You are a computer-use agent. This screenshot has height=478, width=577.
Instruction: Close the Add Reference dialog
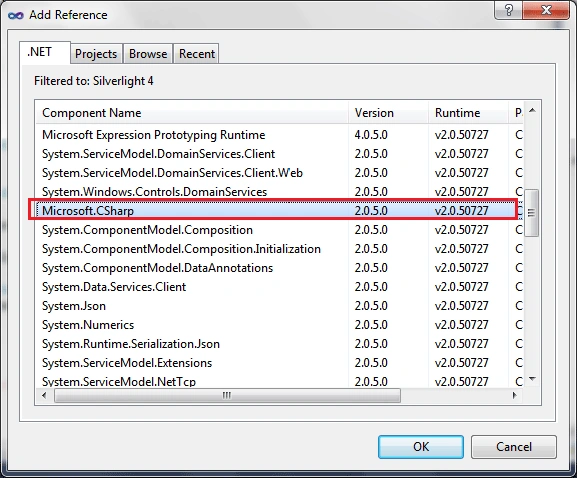click(x=546, y=10)
